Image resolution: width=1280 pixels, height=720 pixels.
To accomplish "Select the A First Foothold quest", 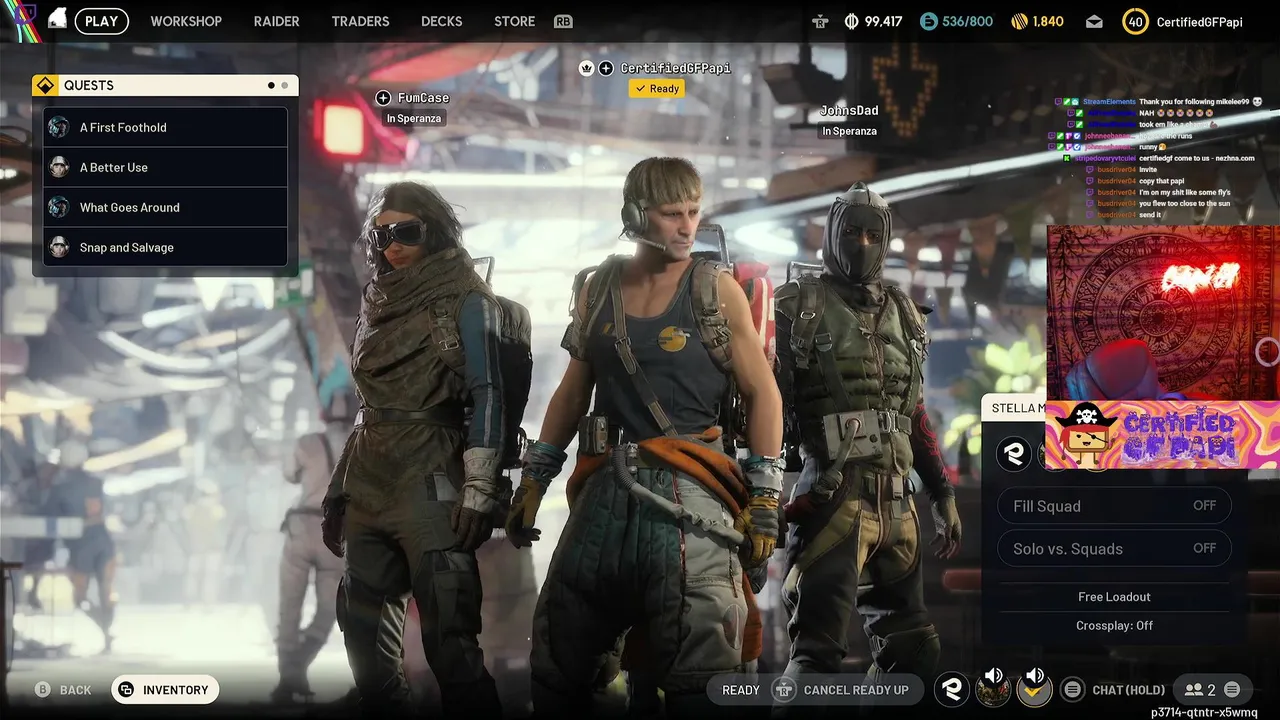I will (165, 127).
